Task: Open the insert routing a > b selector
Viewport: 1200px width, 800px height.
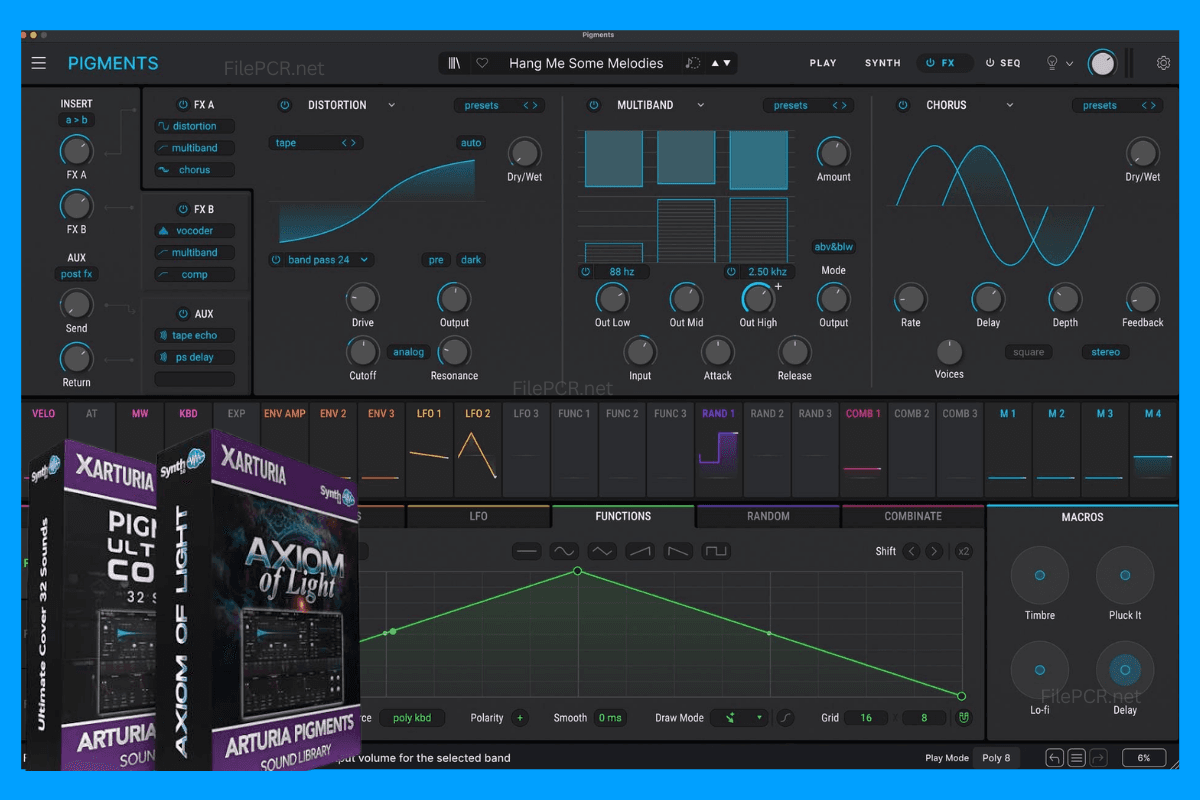Action: click(x=76, y=121)
